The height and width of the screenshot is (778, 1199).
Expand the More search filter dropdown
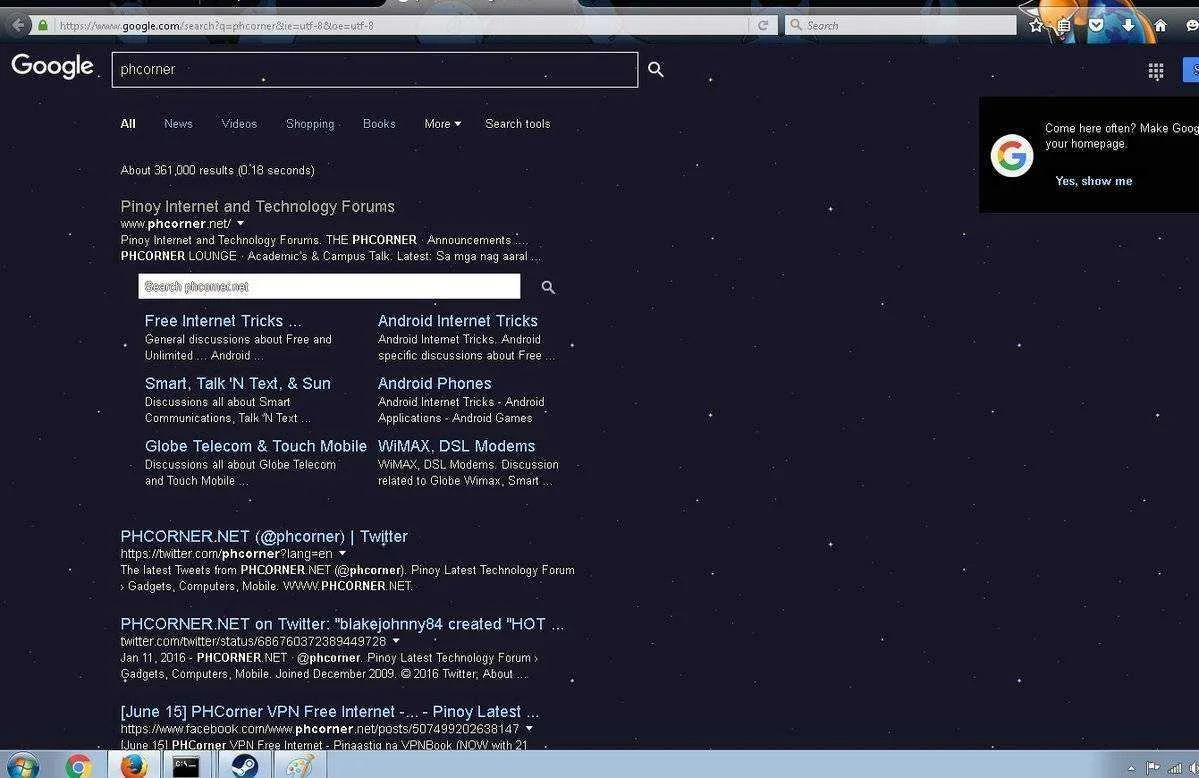[x=442, y=124]
